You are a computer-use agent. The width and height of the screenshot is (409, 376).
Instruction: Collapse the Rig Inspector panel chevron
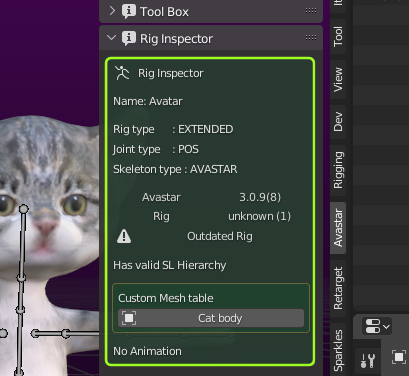pos(112,38)
